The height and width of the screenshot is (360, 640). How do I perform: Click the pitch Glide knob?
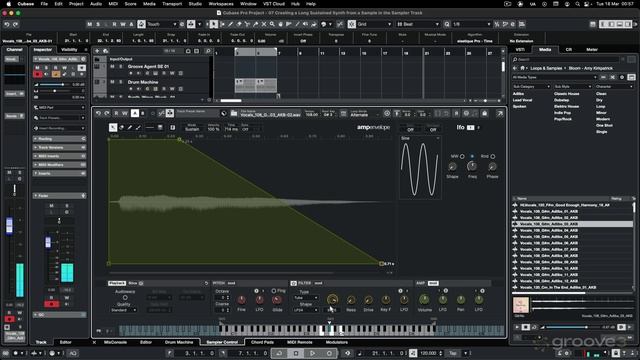click(277, 300)
